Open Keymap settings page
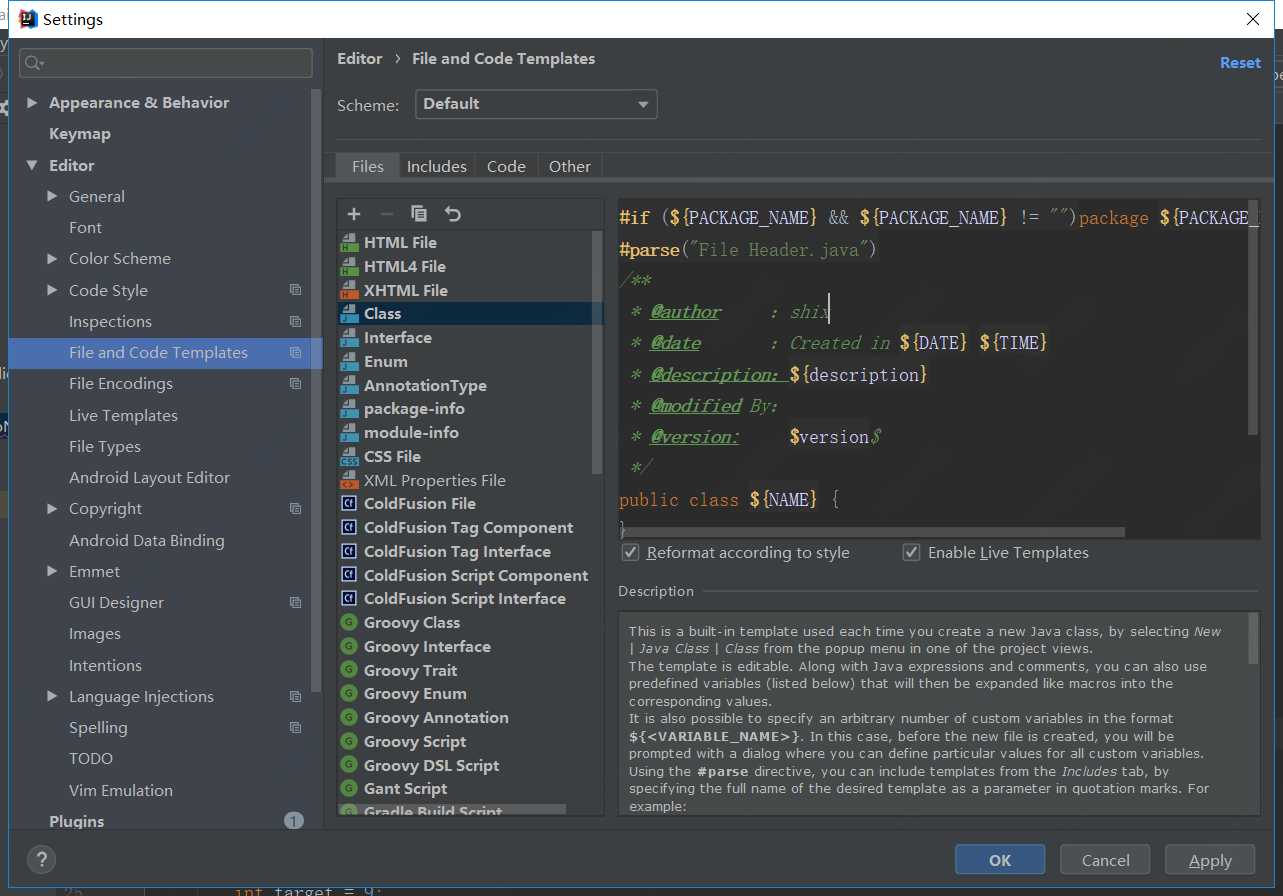The image size is (1283, 896). click(80, 134)
